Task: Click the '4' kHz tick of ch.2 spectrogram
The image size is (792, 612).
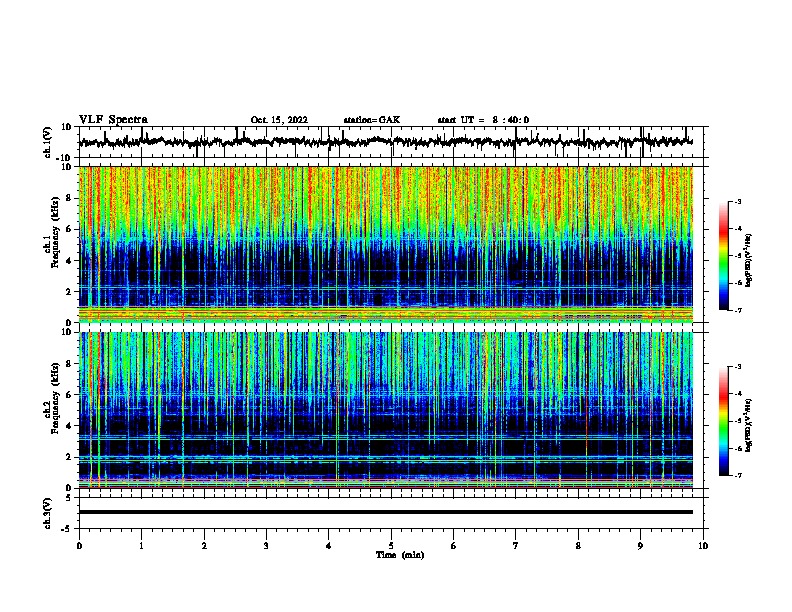Action: coord(69,426)
